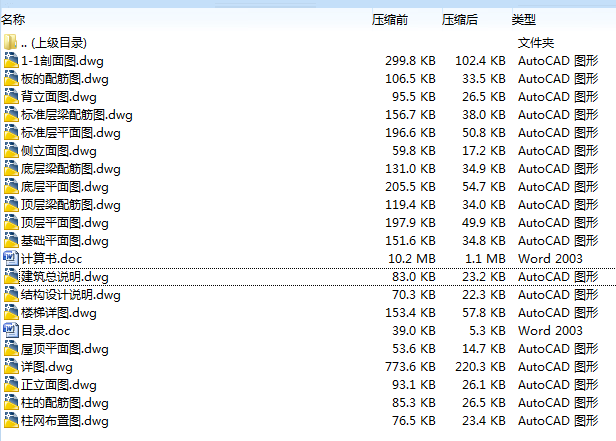616x441 pixels.
Task: Select the 建筑总说明.dwg file icon
Action: click(x=11, y=276)
